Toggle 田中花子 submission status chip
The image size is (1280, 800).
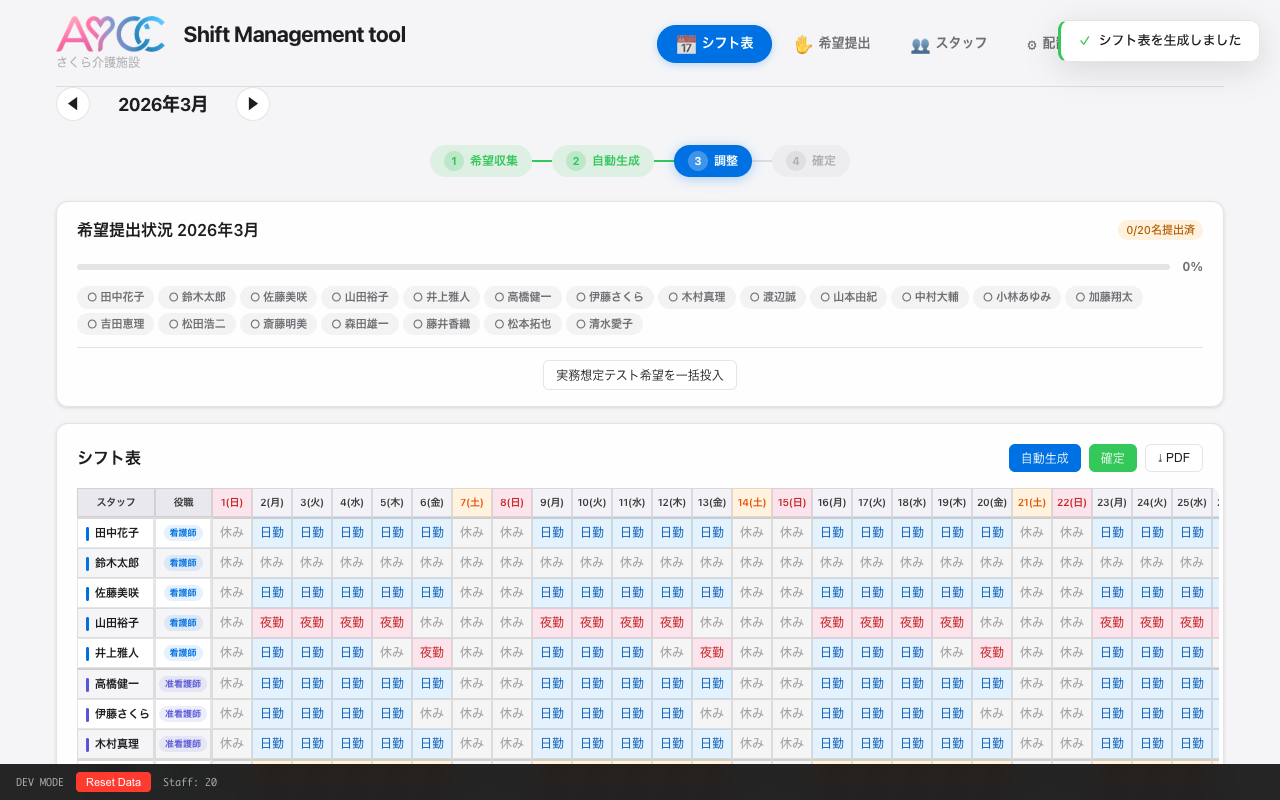point(116,297)
